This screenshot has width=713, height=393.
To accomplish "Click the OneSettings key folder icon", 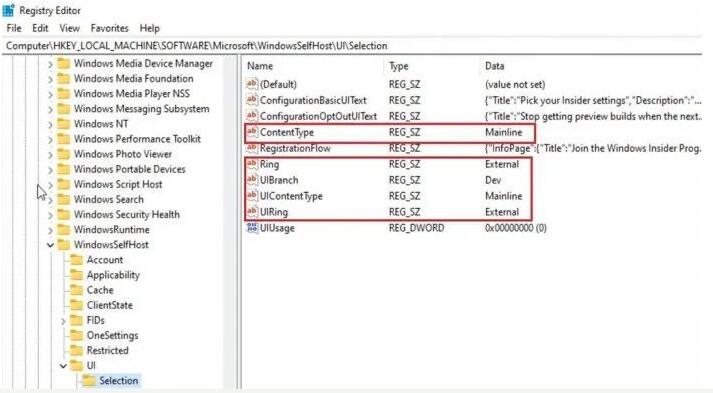I will 76,335.
